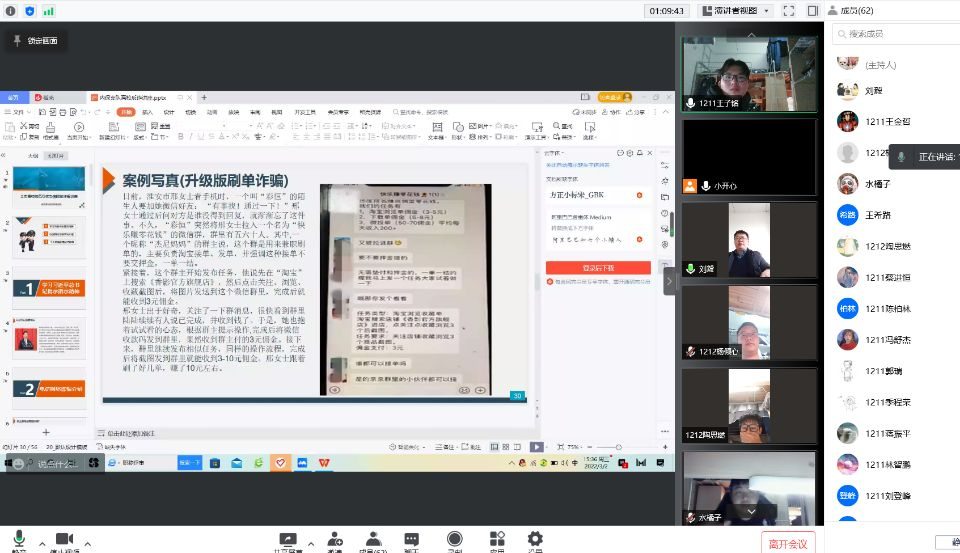Open the invite participants icon
Screen dimensions: 960x553
coord(336,539)
